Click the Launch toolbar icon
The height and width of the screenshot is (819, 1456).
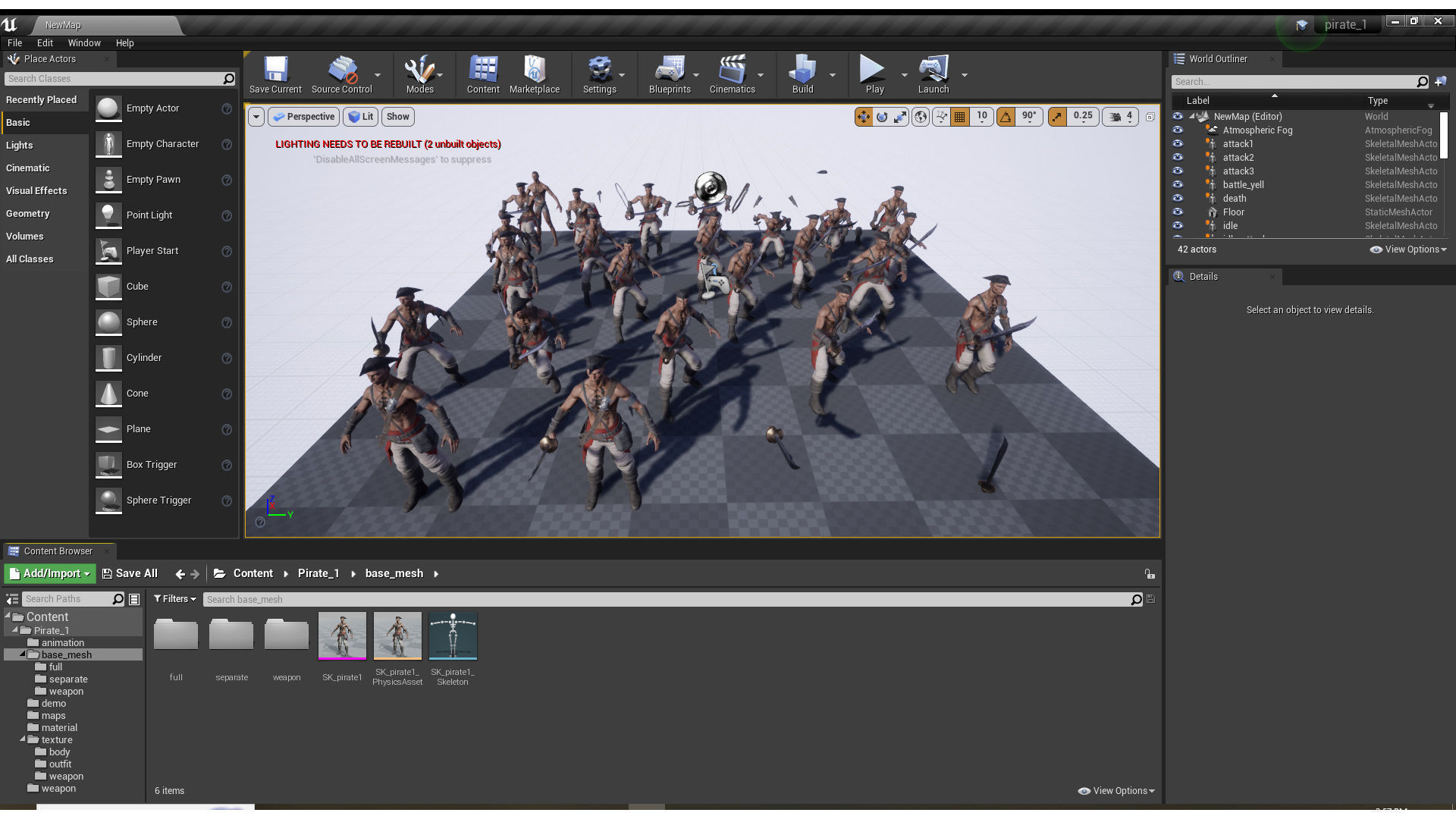tap(933, 74)
